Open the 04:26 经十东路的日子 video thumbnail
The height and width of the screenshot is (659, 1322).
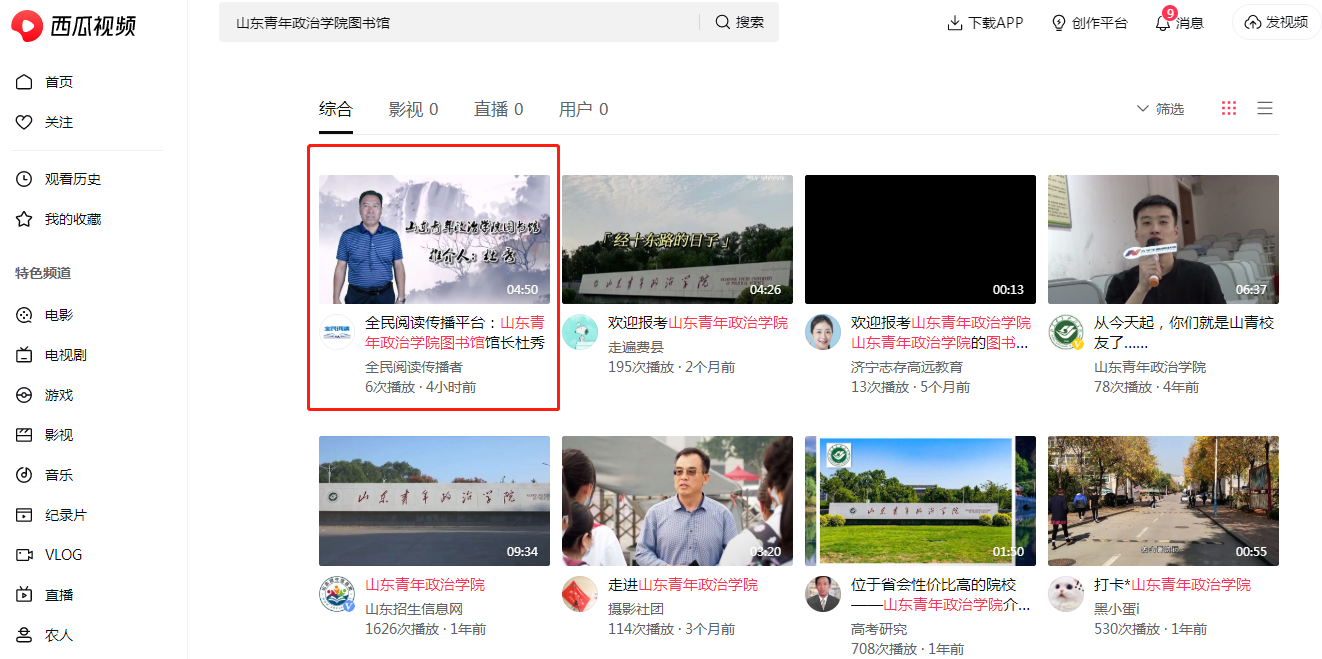(x=677, y=239)
